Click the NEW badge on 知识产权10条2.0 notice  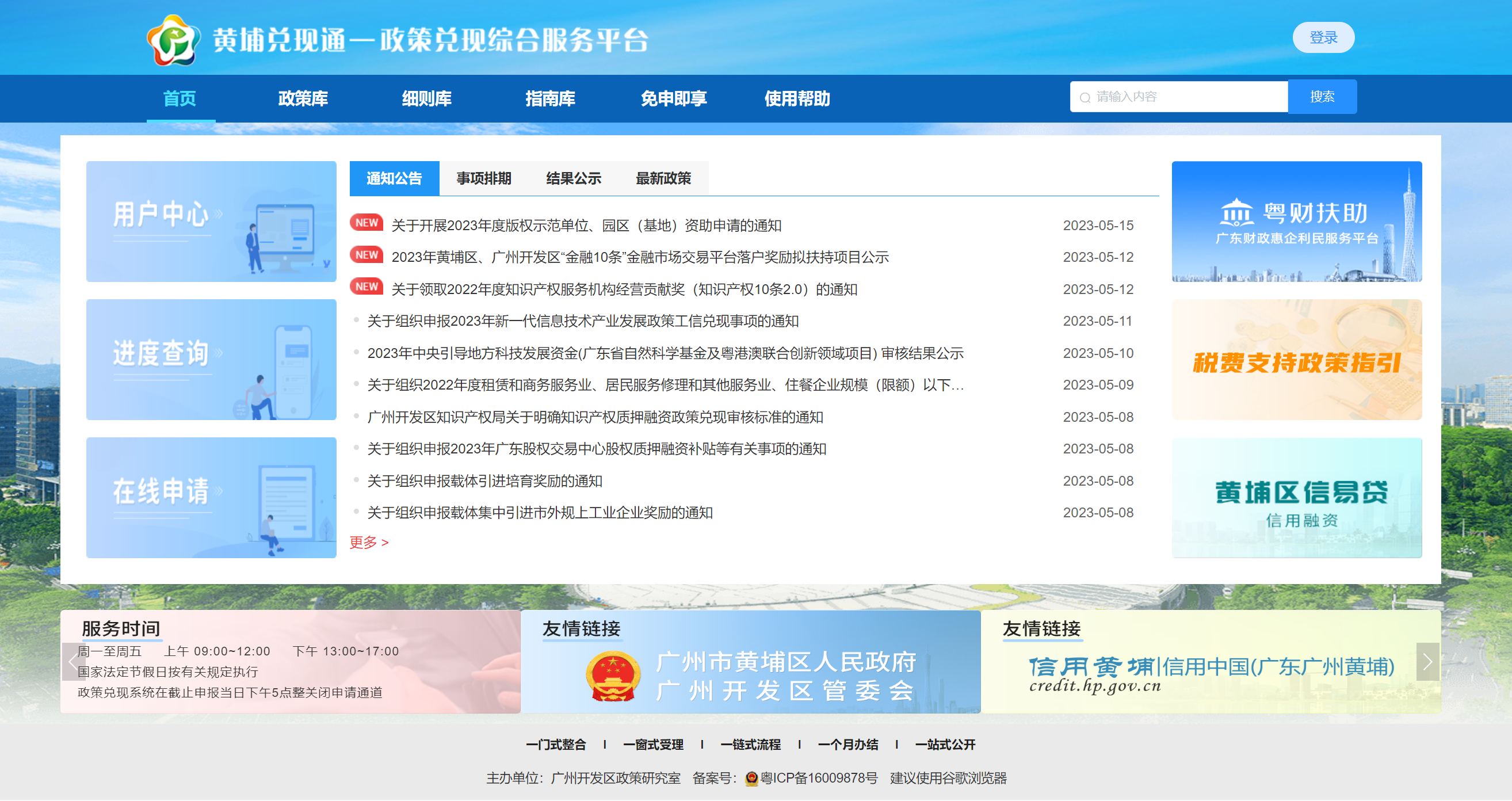coord(366,287)
